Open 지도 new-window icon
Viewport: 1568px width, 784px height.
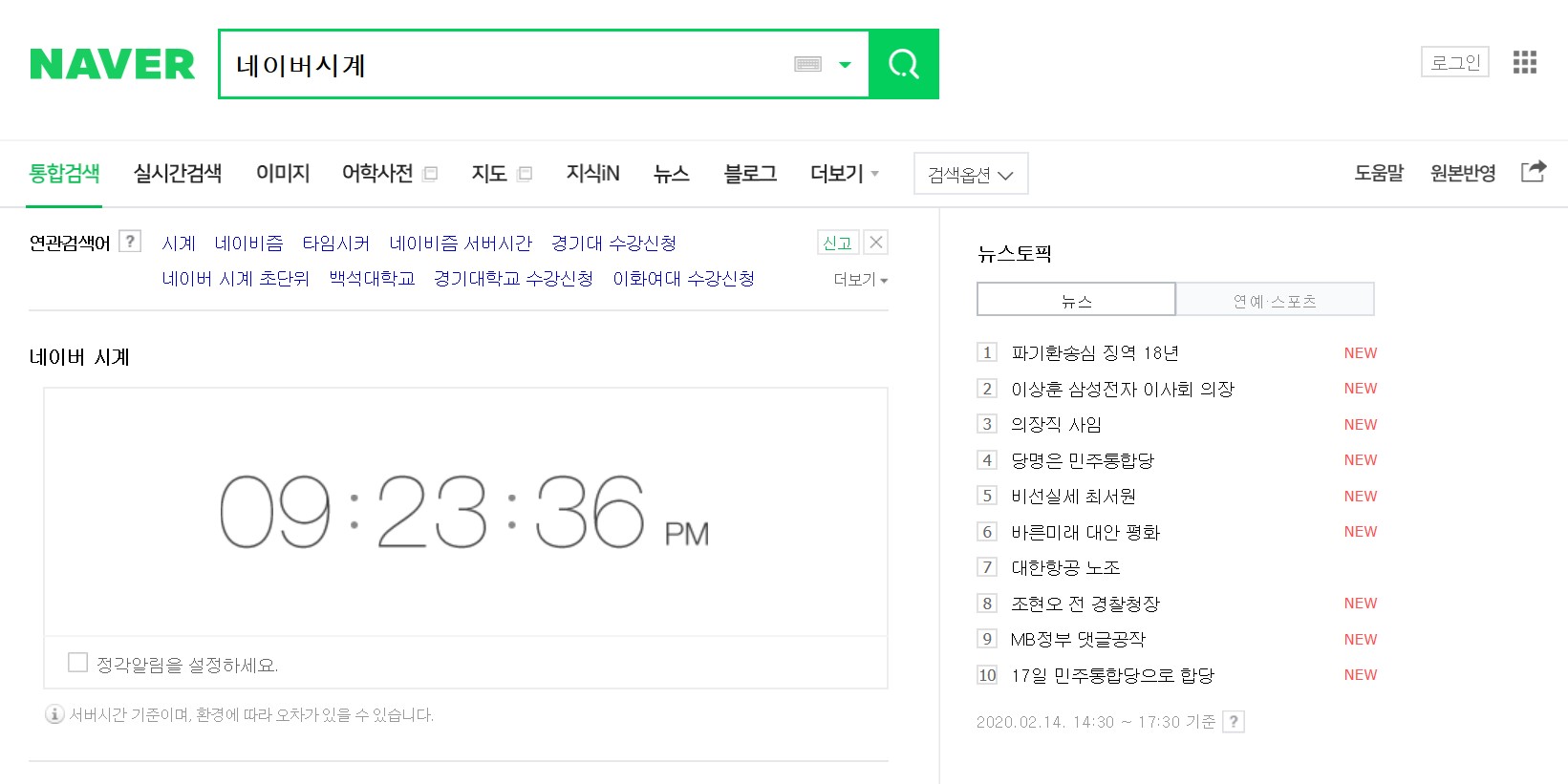click(525, 174)
